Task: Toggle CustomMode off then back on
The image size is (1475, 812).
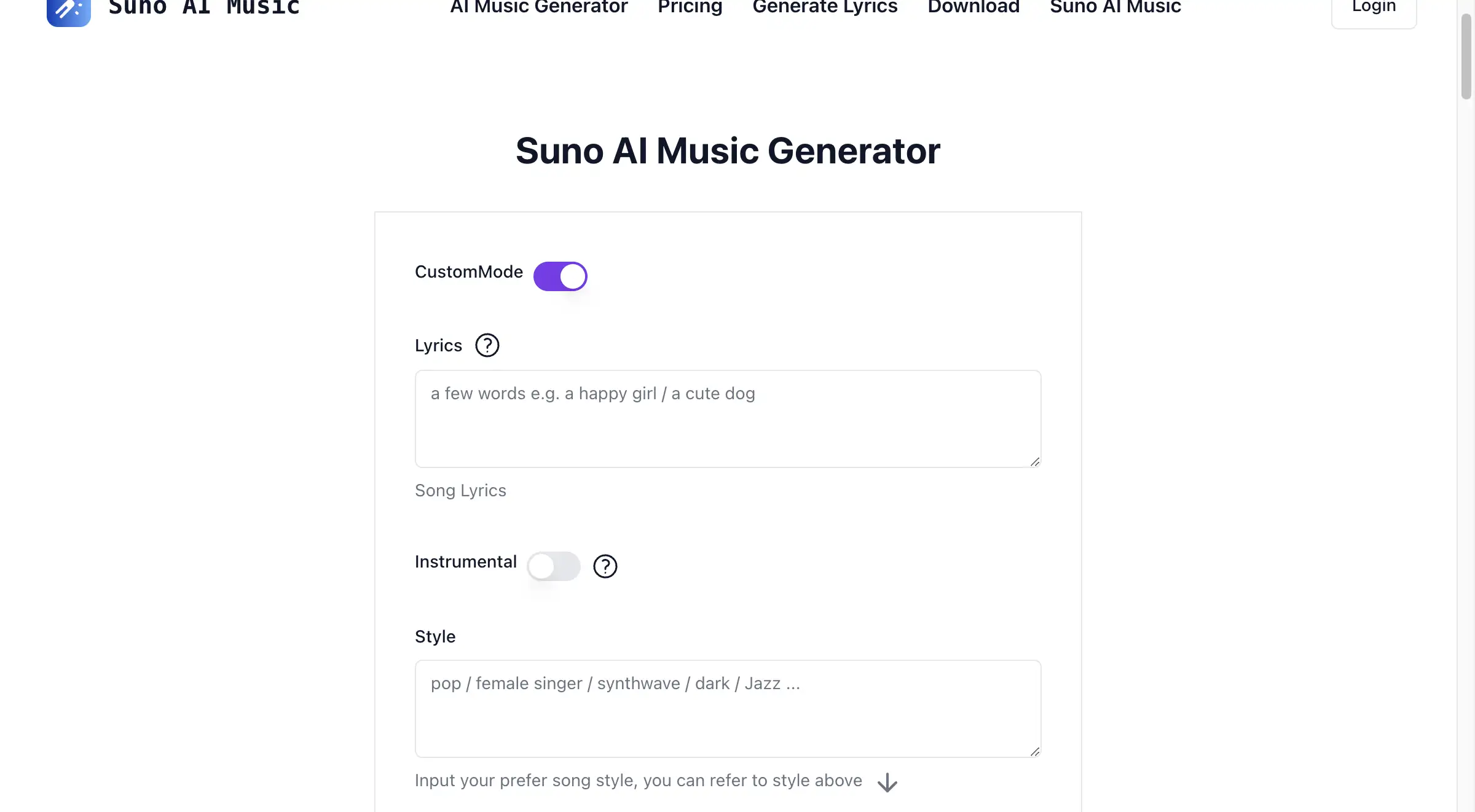Action: [x=560, y=276]
